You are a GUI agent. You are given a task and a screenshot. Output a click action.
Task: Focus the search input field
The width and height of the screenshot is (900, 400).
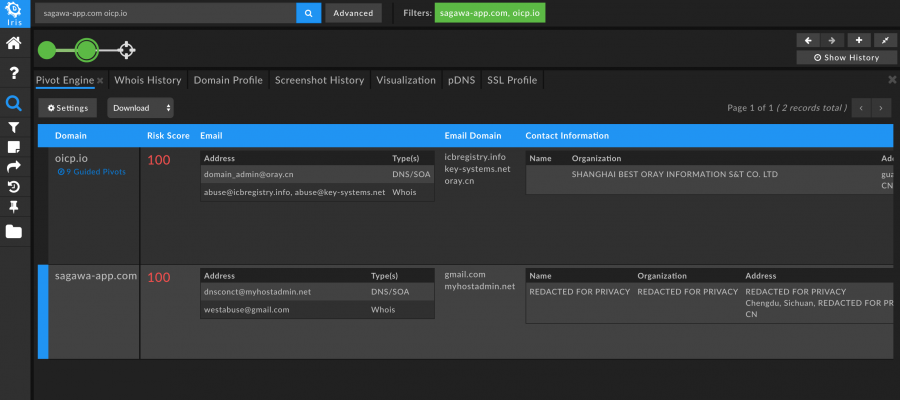pyautogui.click(x=165, y=13)
